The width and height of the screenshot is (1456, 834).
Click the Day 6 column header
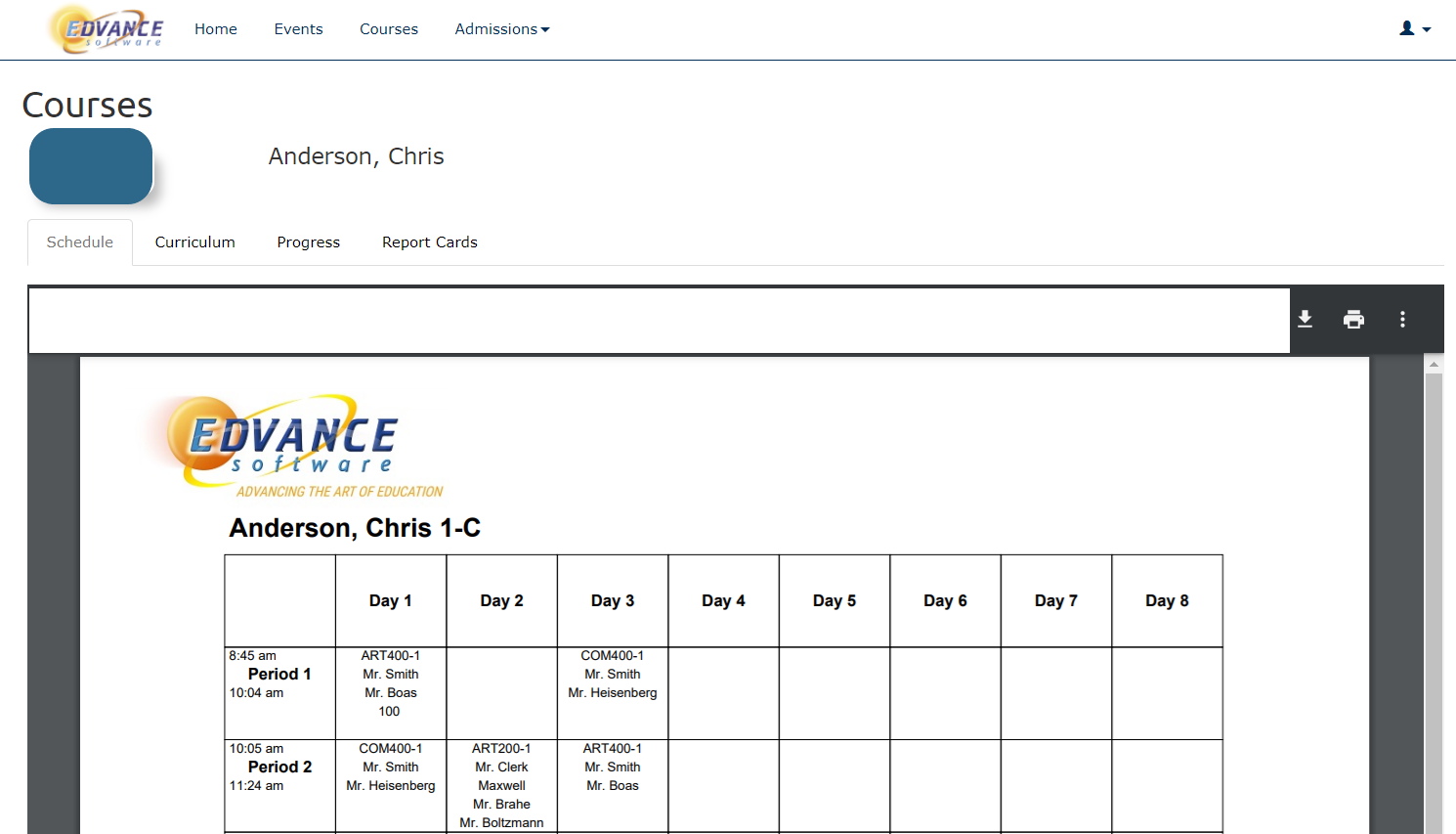[946, 601]
